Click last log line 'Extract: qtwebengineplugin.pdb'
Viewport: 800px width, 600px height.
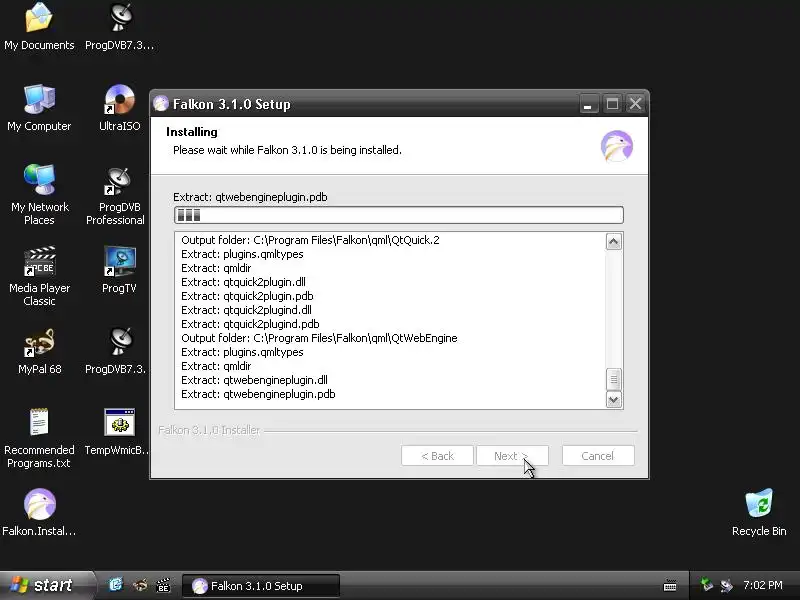[x=258, y=394]
